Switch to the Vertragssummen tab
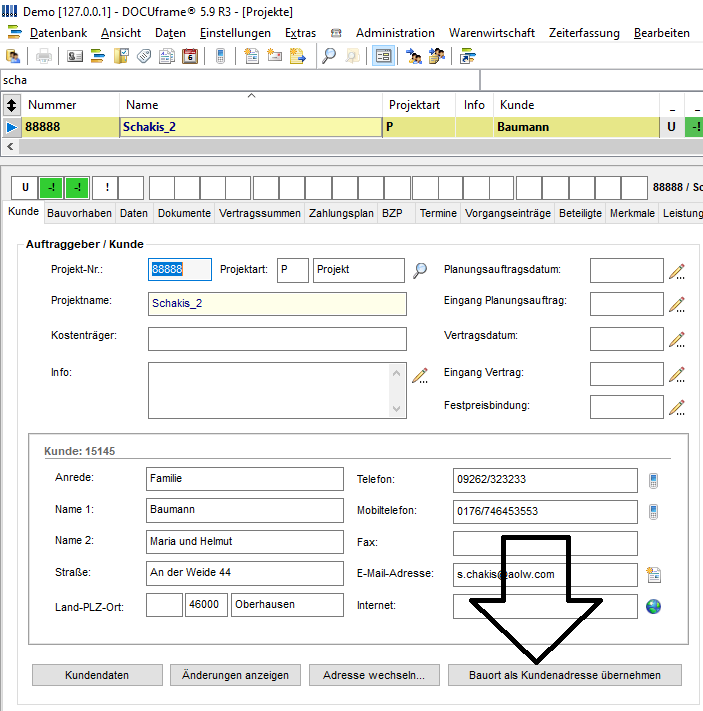The image size is (703, 711). click(x=259, y=213)
